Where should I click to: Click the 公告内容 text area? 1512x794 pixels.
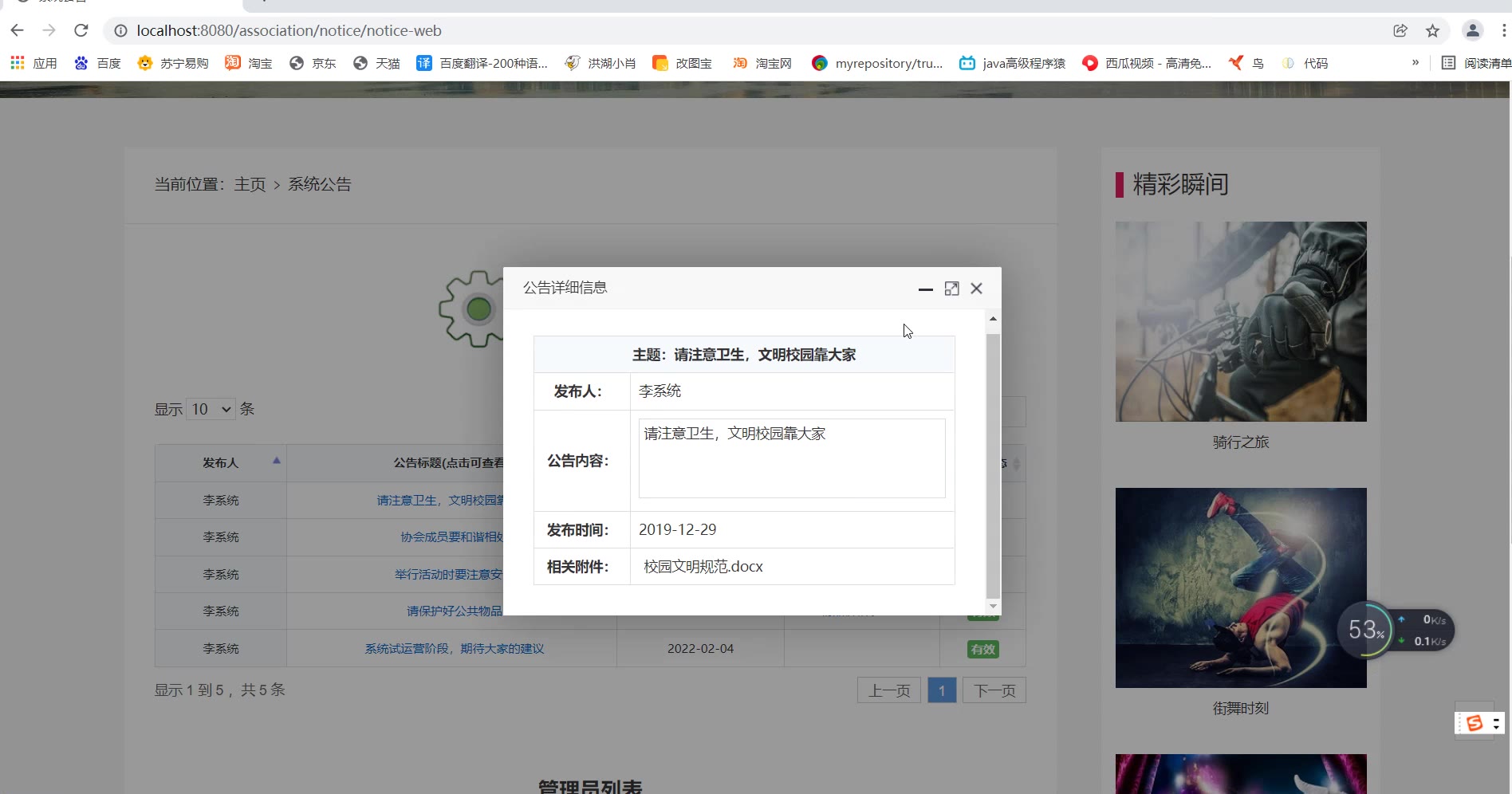pyautogui.click(x=791, y=458)
